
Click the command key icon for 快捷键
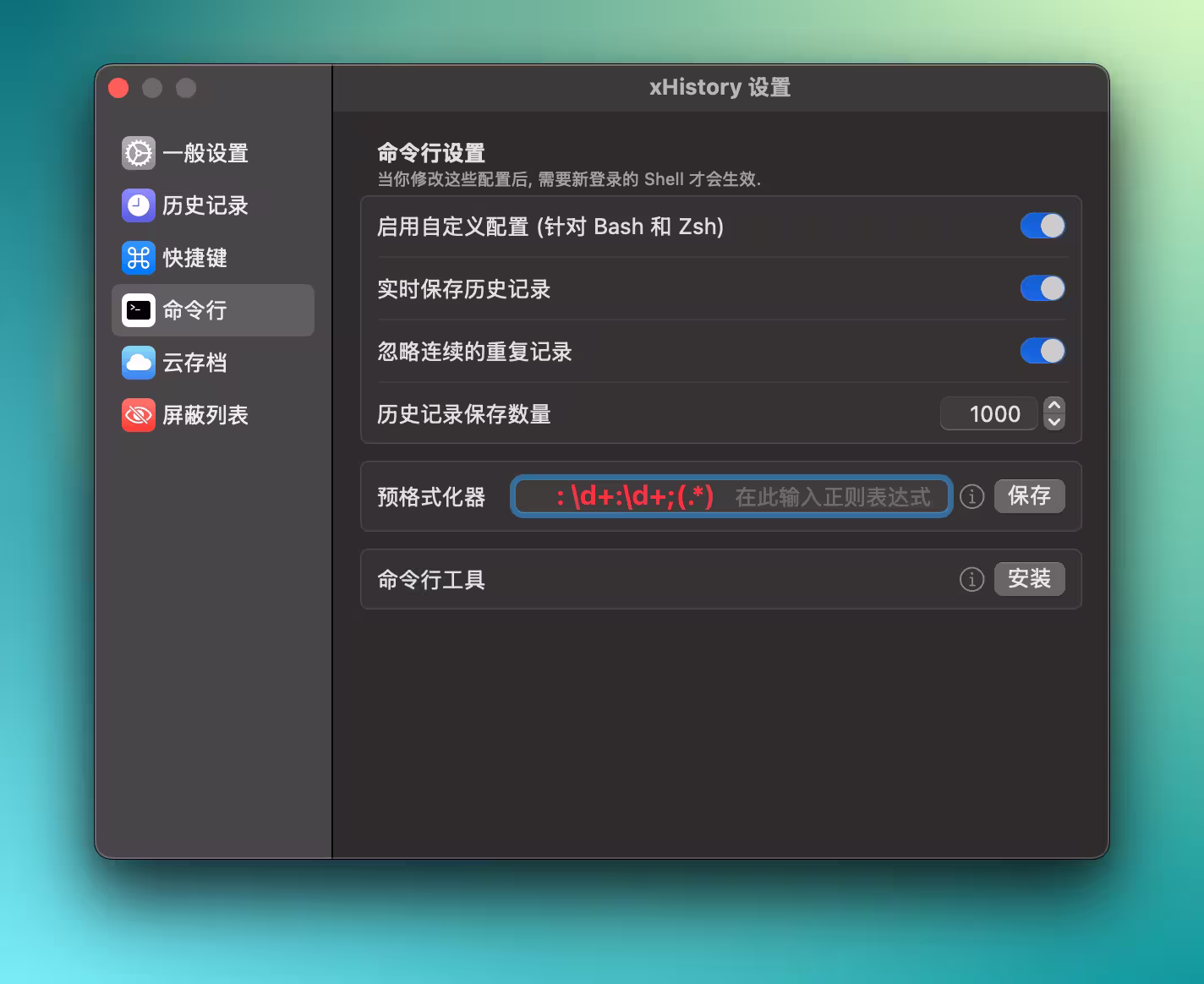point(139,258)
